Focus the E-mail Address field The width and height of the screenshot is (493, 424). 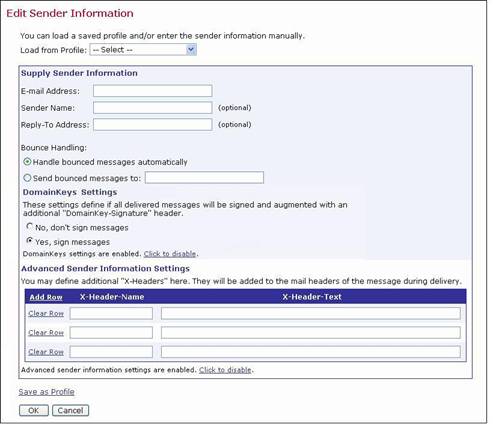[153, 91]
